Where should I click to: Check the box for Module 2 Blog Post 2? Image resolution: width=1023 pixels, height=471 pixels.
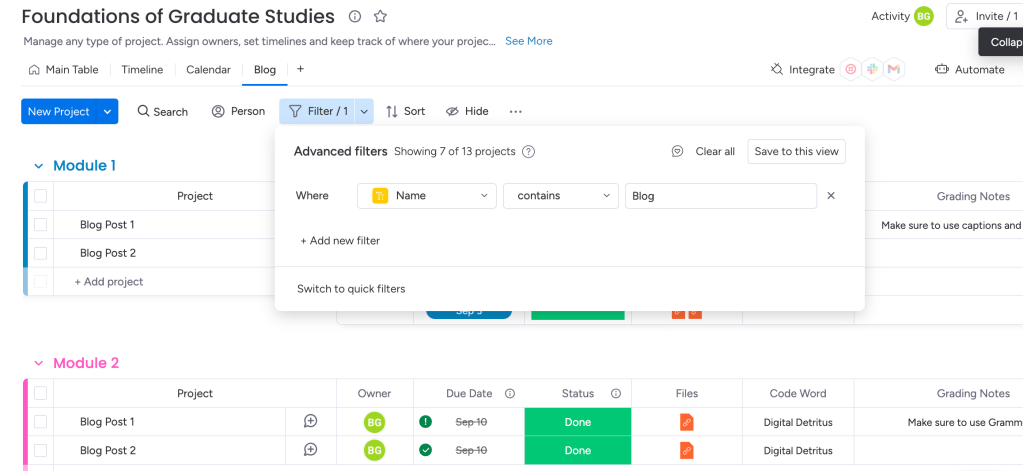[41, 450]
